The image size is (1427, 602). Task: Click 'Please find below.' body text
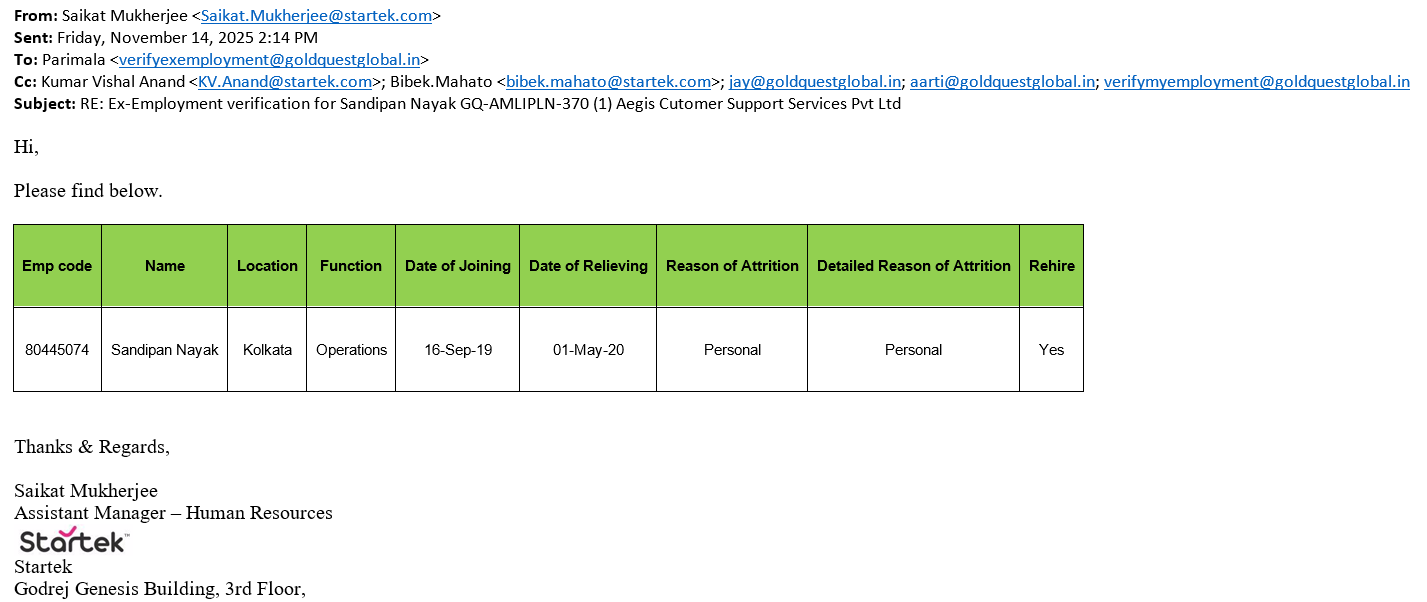[88, 190]
